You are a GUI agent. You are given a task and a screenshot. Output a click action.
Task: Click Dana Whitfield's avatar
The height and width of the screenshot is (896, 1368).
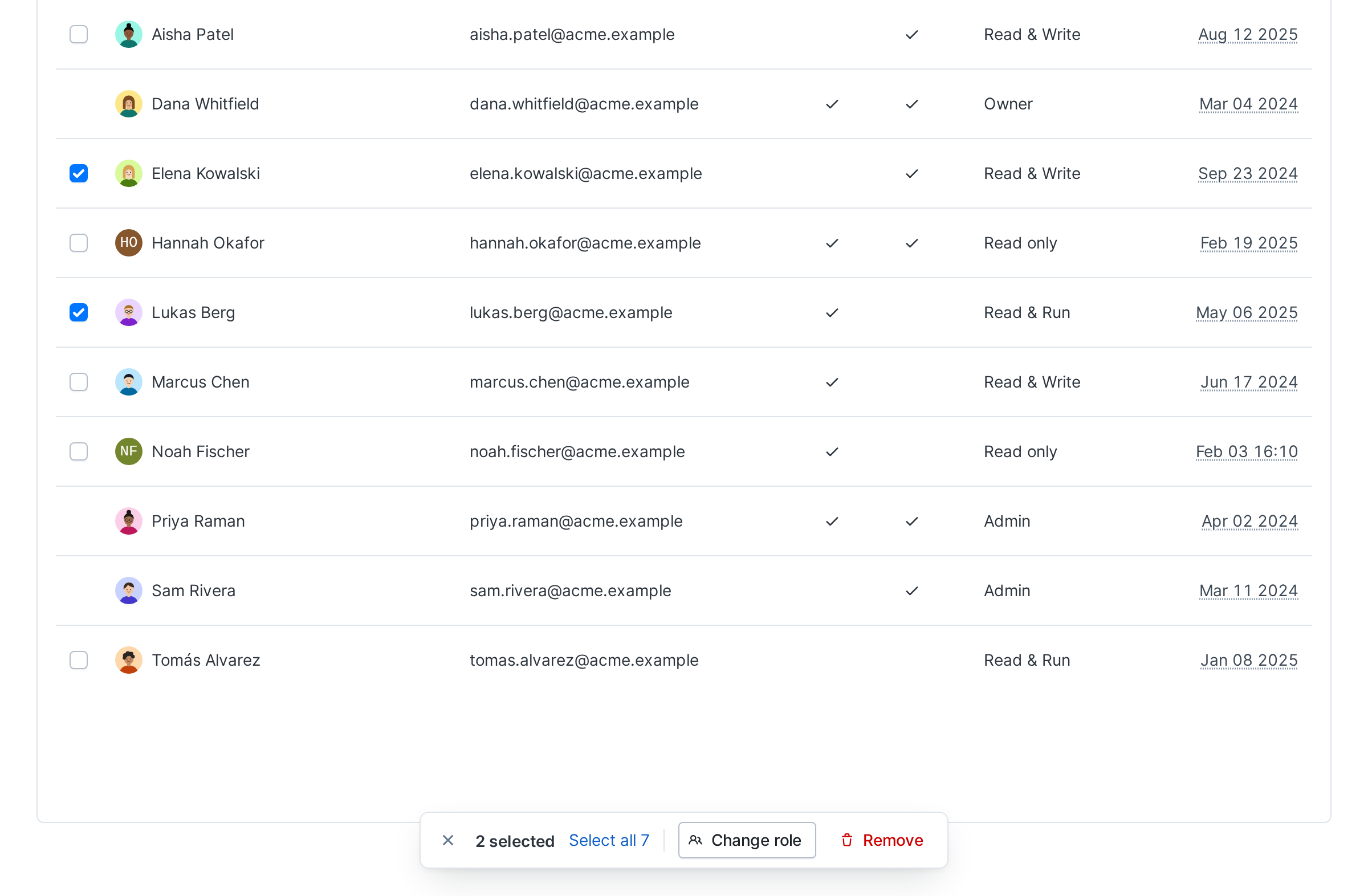coord(129,104)
